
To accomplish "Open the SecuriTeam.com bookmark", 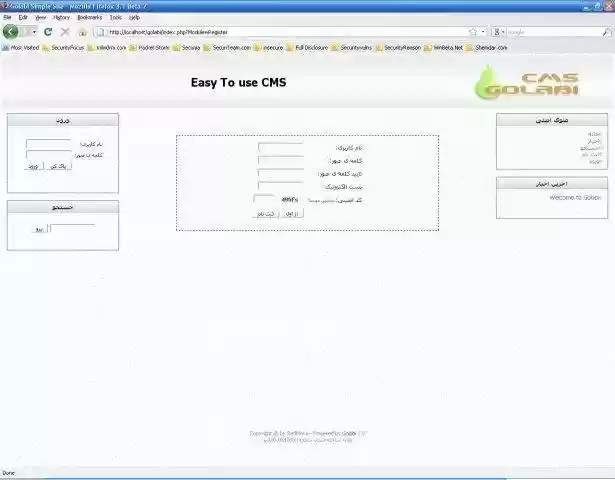I will coord(227,47).
